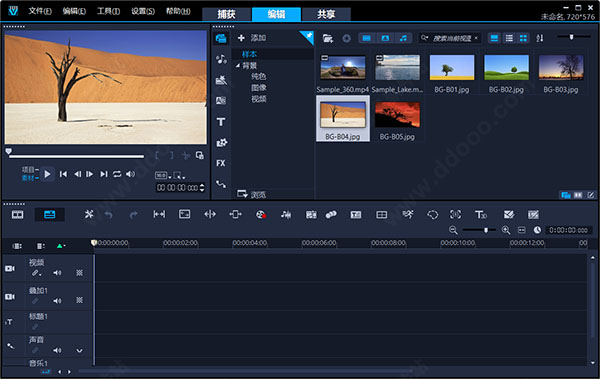Image resolution: width=600 pixels, height=379 pixels.
Task: Switch timeline to Storyboard view
Action: coord(18,215)
